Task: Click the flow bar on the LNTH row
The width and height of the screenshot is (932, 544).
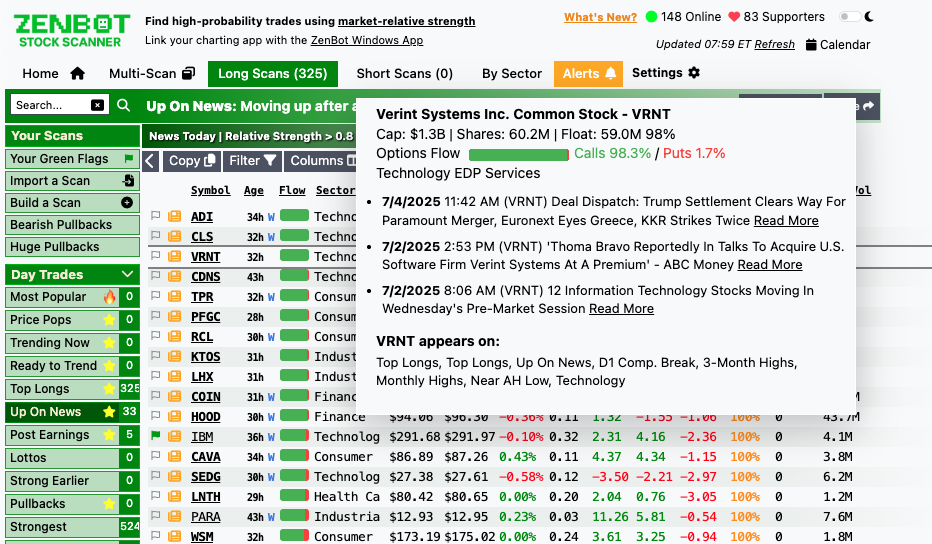Action: [294, 495]
